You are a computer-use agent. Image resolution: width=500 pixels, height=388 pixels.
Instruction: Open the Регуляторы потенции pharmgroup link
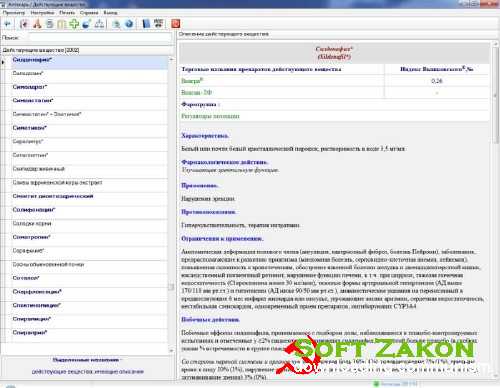pos(210,116)
